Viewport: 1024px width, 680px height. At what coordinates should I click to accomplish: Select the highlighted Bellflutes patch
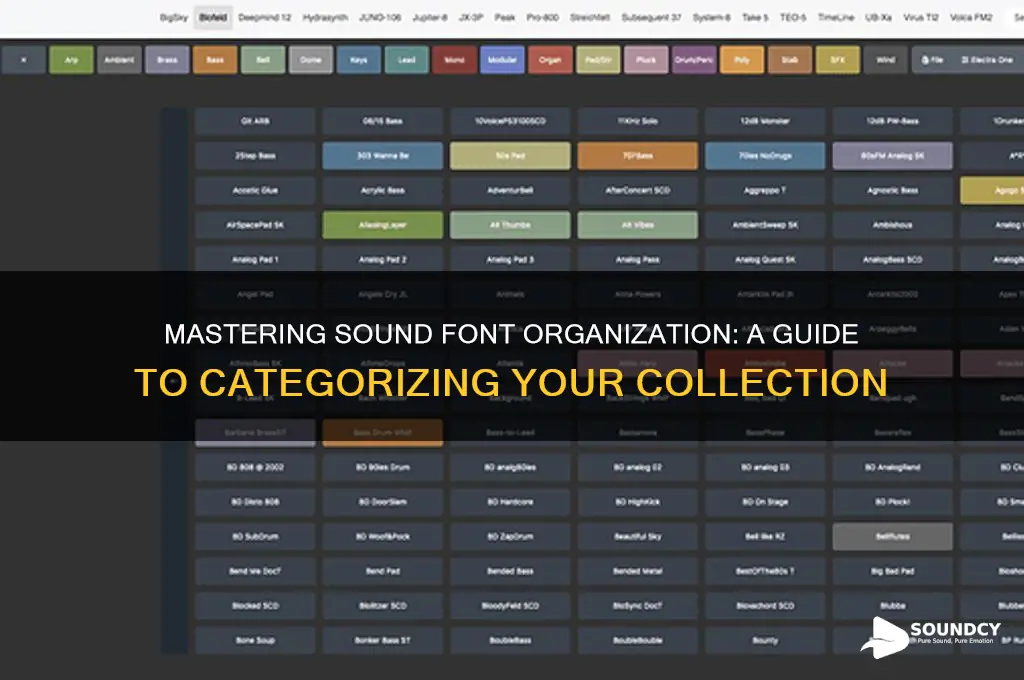point(893,537)
